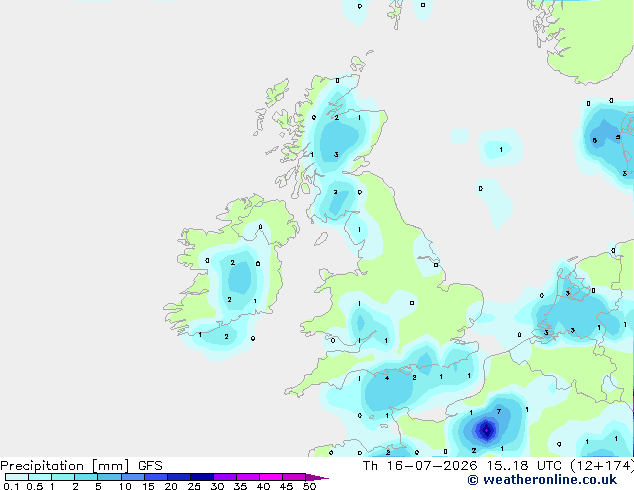Viewport: 634px width, 490px height.
Task: Pick the 45–50 mm legend swatch
Action: (294, 477)
